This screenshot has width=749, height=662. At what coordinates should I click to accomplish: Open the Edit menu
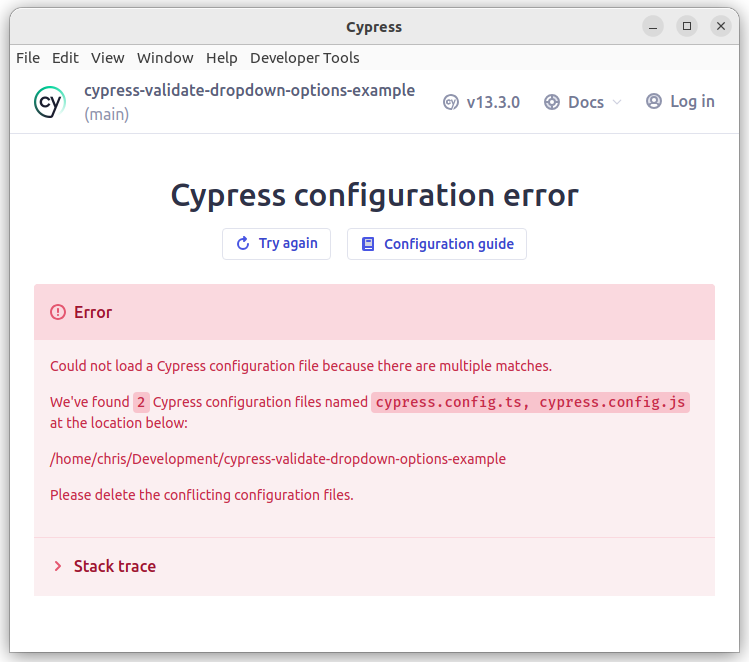click(x=65, y=58)
